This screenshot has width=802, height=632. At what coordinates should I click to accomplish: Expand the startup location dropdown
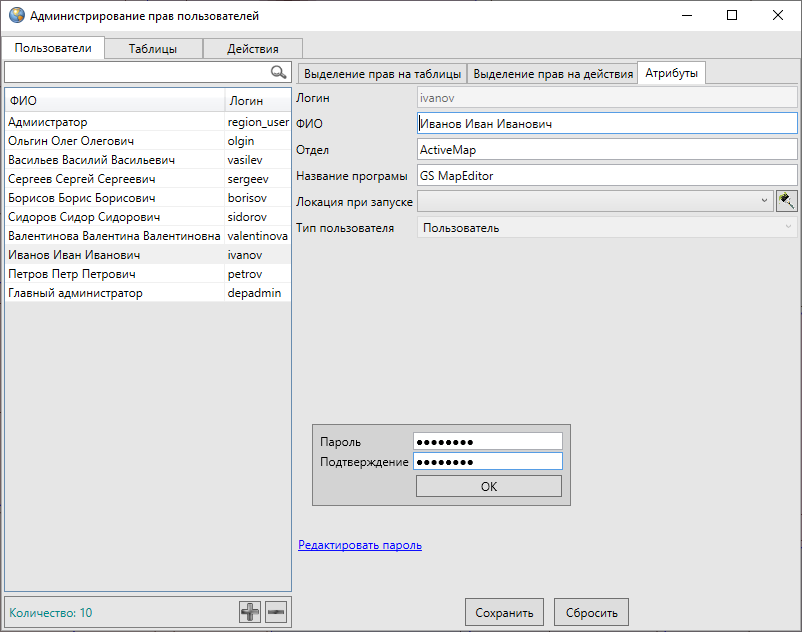765,201
